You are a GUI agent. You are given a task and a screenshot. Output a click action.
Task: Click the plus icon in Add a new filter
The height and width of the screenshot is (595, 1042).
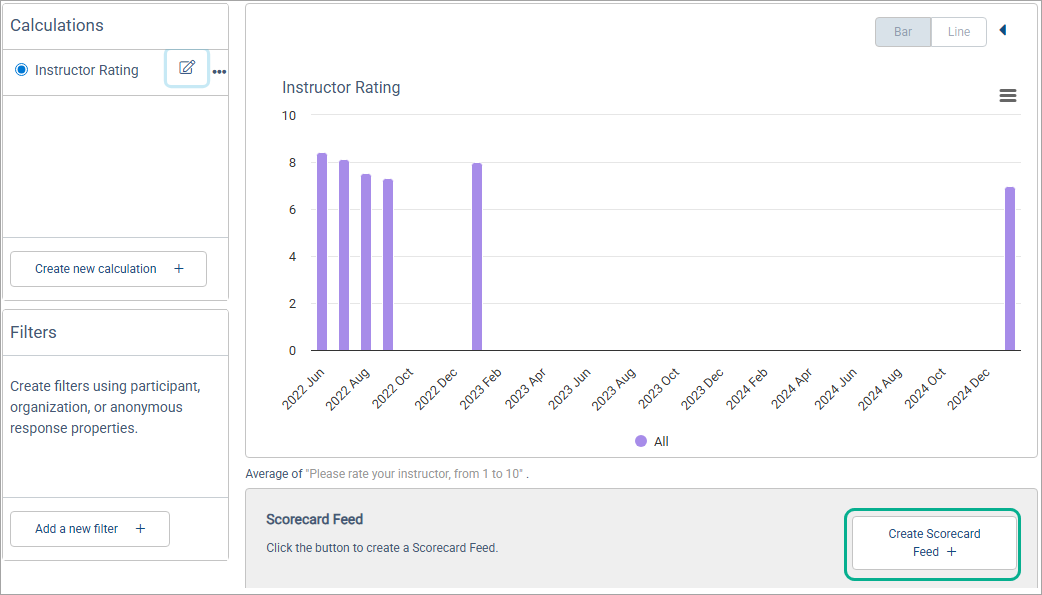coord(141,529)
